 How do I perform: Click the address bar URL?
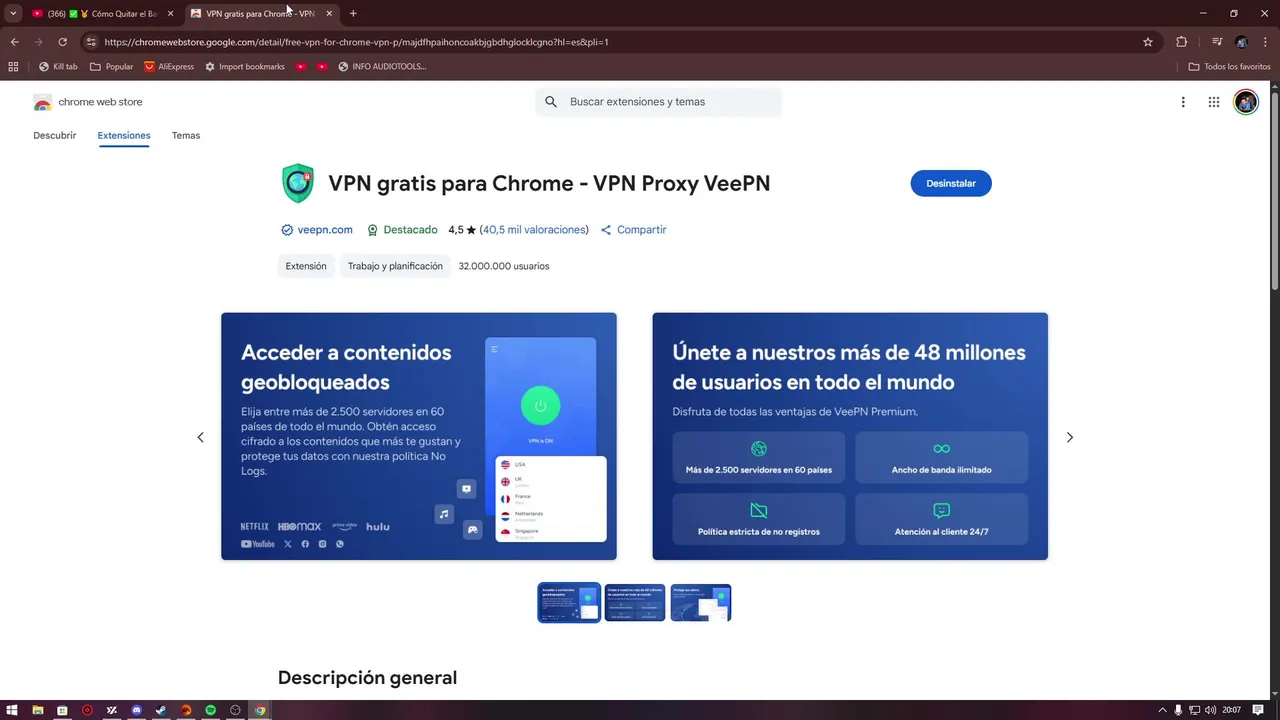(x=356, y=42)
